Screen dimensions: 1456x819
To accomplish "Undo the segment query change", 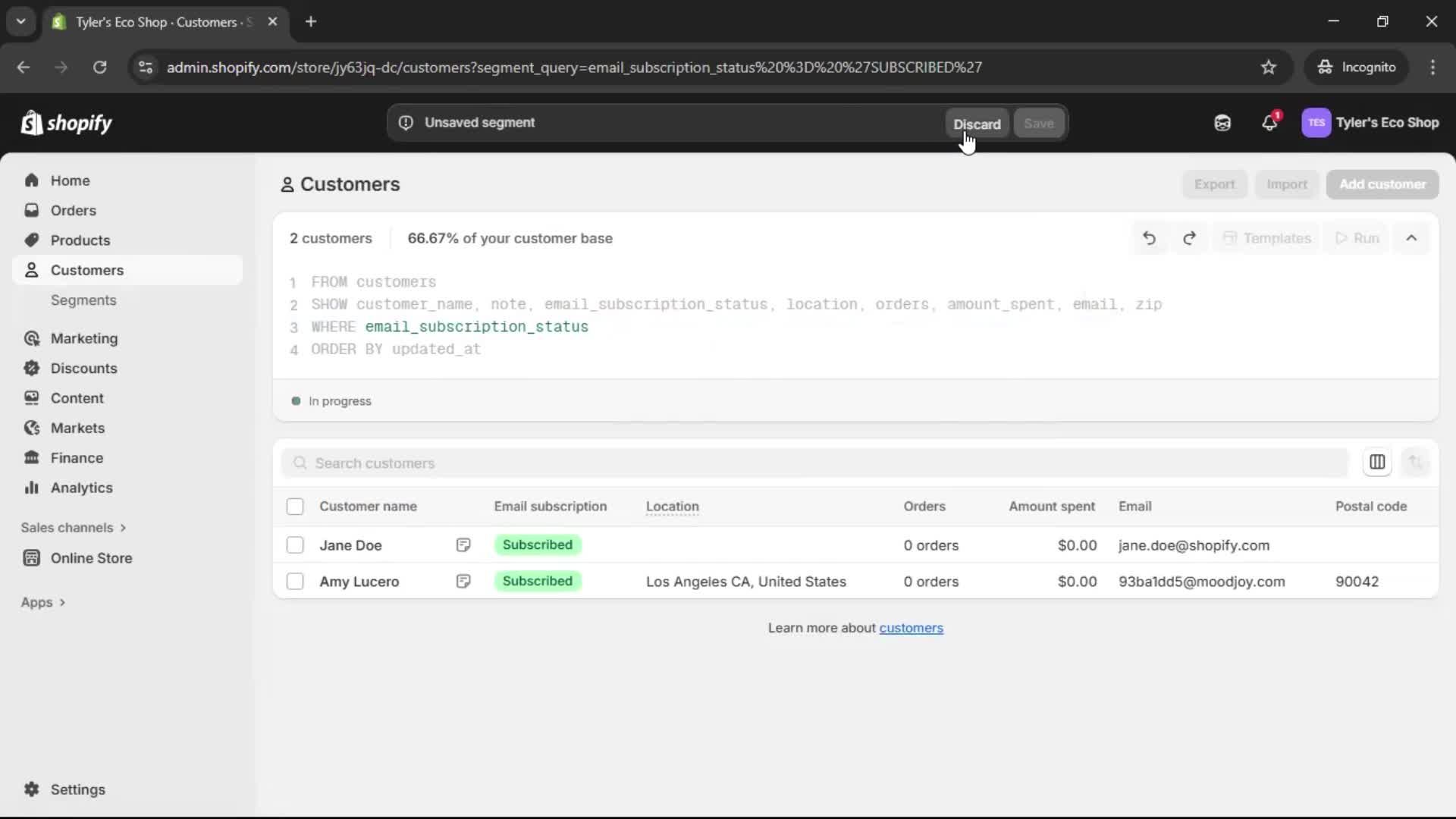I will click(x=1150, y=237).
